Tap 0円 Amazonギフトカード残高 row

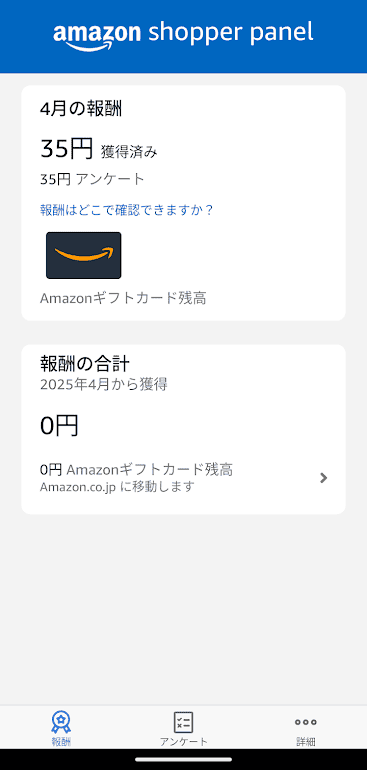183,478
